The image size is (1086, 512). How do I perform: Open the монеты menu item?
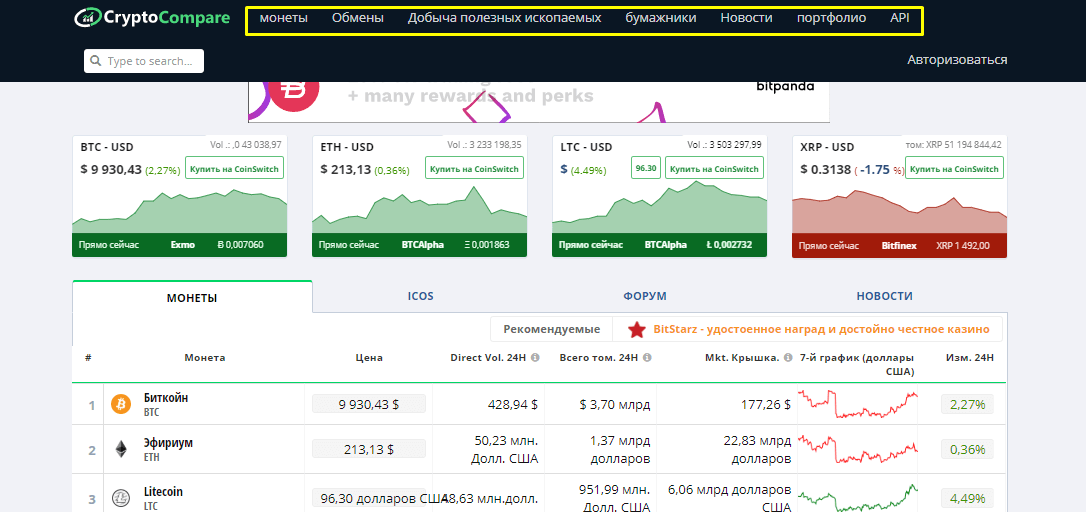click(283, 18)
